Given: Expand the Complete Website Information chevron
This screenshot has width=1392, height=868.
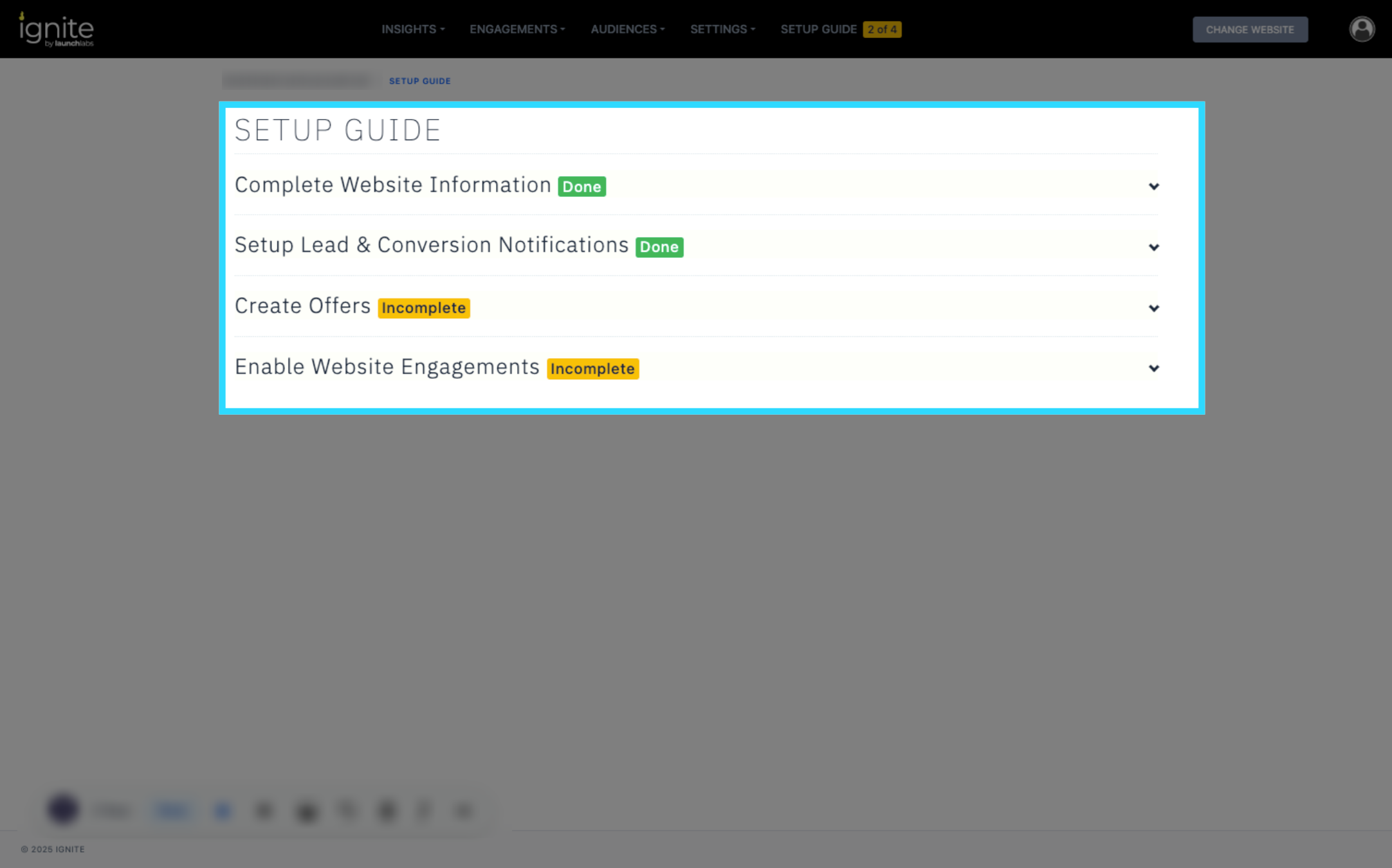Looking at the screenshot, I should pos(1153,186).
